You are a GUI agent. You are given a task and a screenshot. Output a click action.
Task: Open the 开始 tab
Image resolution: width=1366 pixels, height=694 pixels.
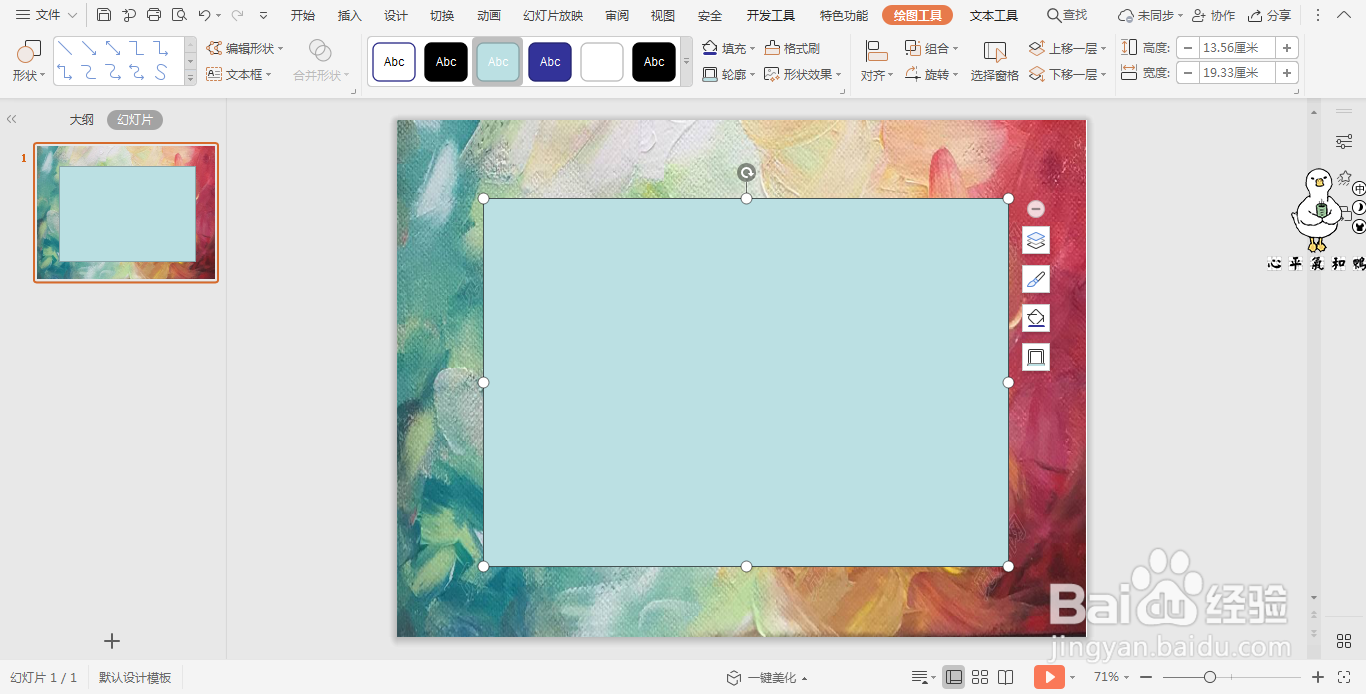pos(303,15)
